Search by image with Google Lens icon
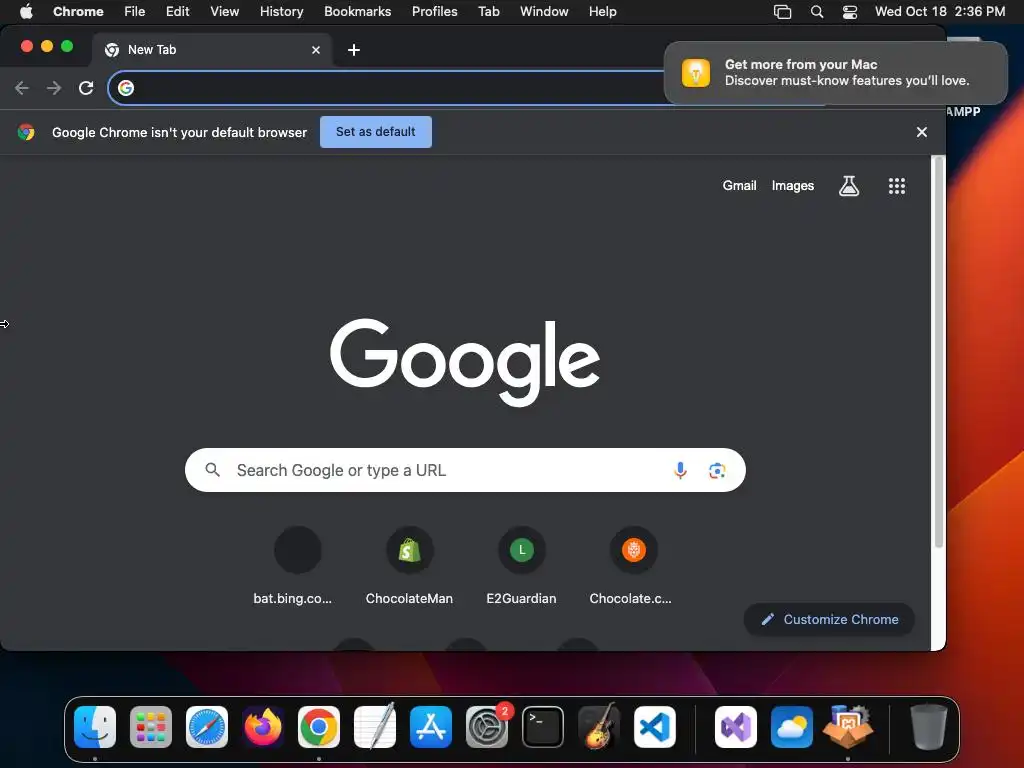The image size is (1024, 768). pyautogui.click(x=717, y=470)
